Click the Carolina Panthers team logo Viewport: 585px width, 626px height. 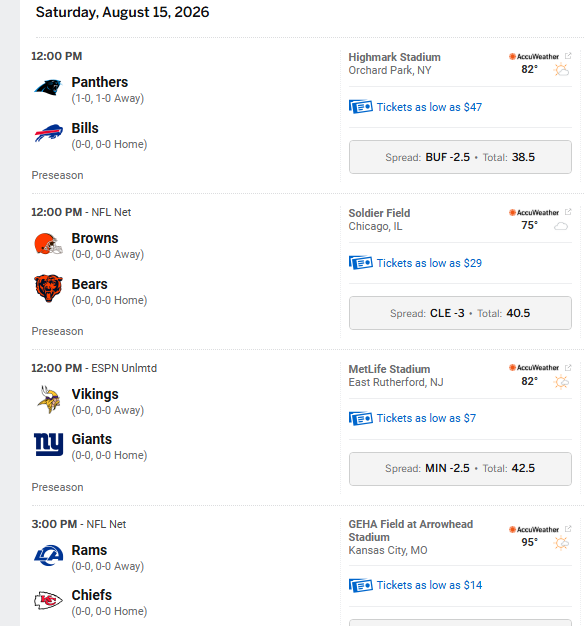coord(48,88)
